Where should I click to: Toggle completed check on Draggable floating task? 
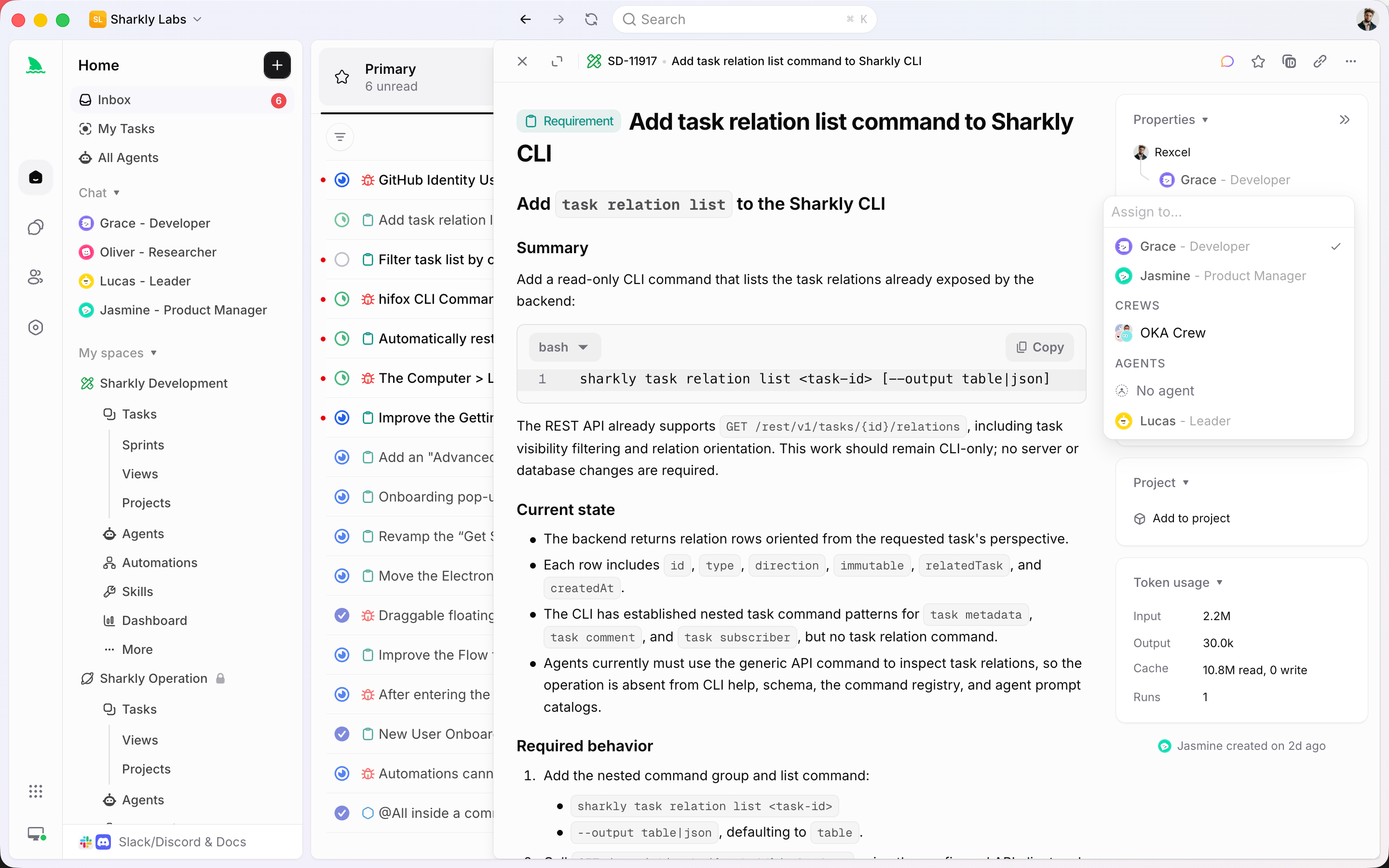click(342, 615)
